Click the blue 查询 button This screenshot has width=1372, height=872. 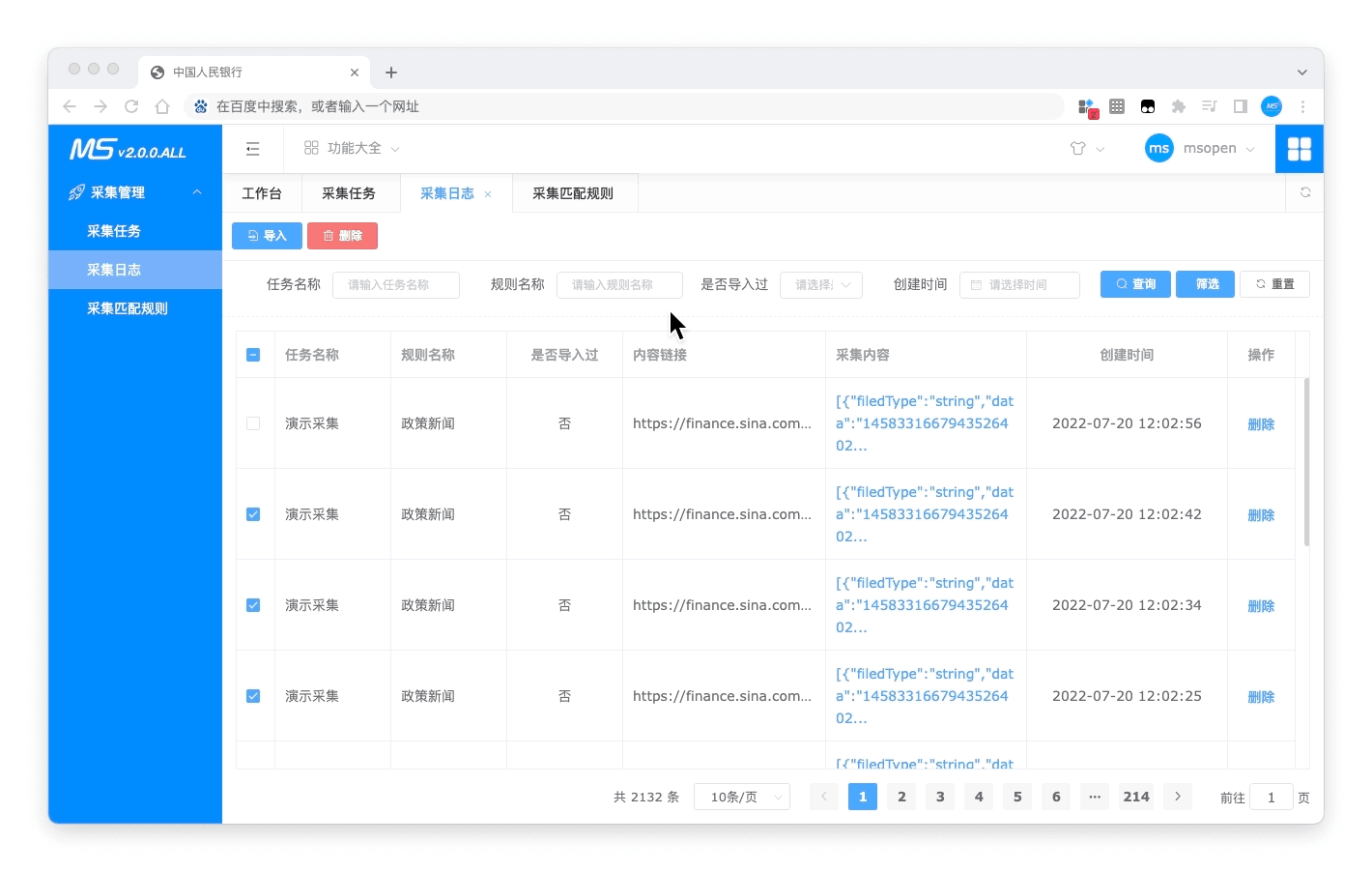tap(1135, 284)
